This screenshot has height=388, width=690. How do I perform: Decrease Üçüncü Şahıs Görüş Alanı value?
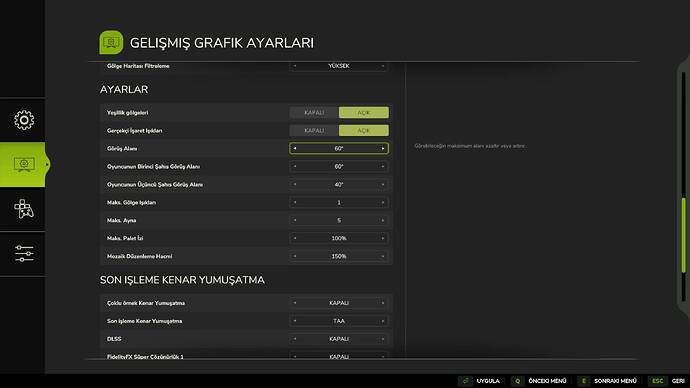click(295, 185)
